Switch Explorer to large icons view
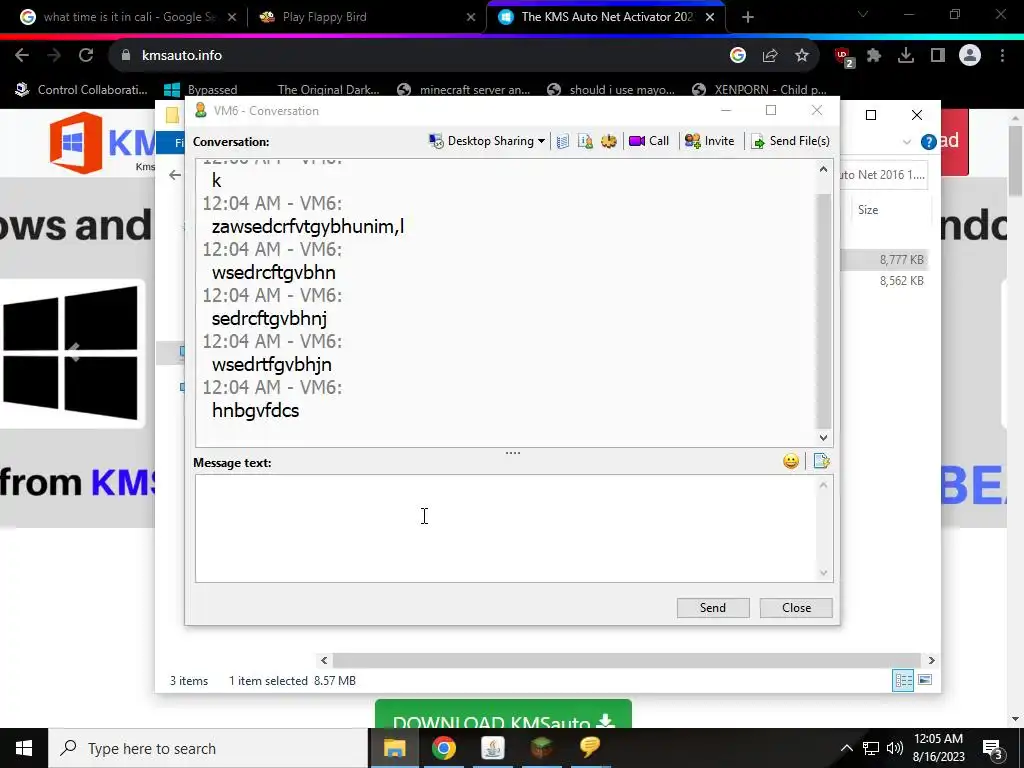This screenshot has height=768, width=1024. pyautogui.click(x=925, y=680)
